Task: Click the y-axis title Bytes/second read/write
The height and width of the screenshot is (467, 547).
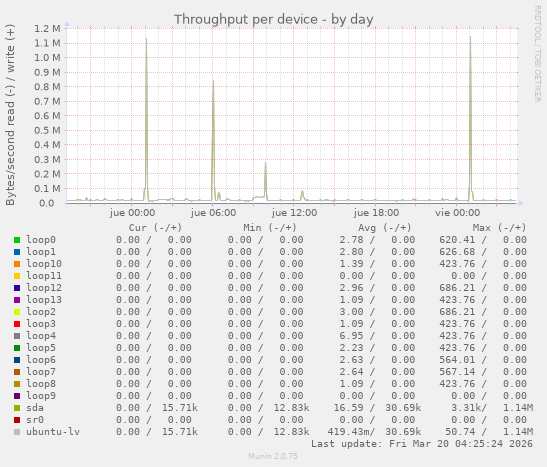Action: [x=10, y=115]
